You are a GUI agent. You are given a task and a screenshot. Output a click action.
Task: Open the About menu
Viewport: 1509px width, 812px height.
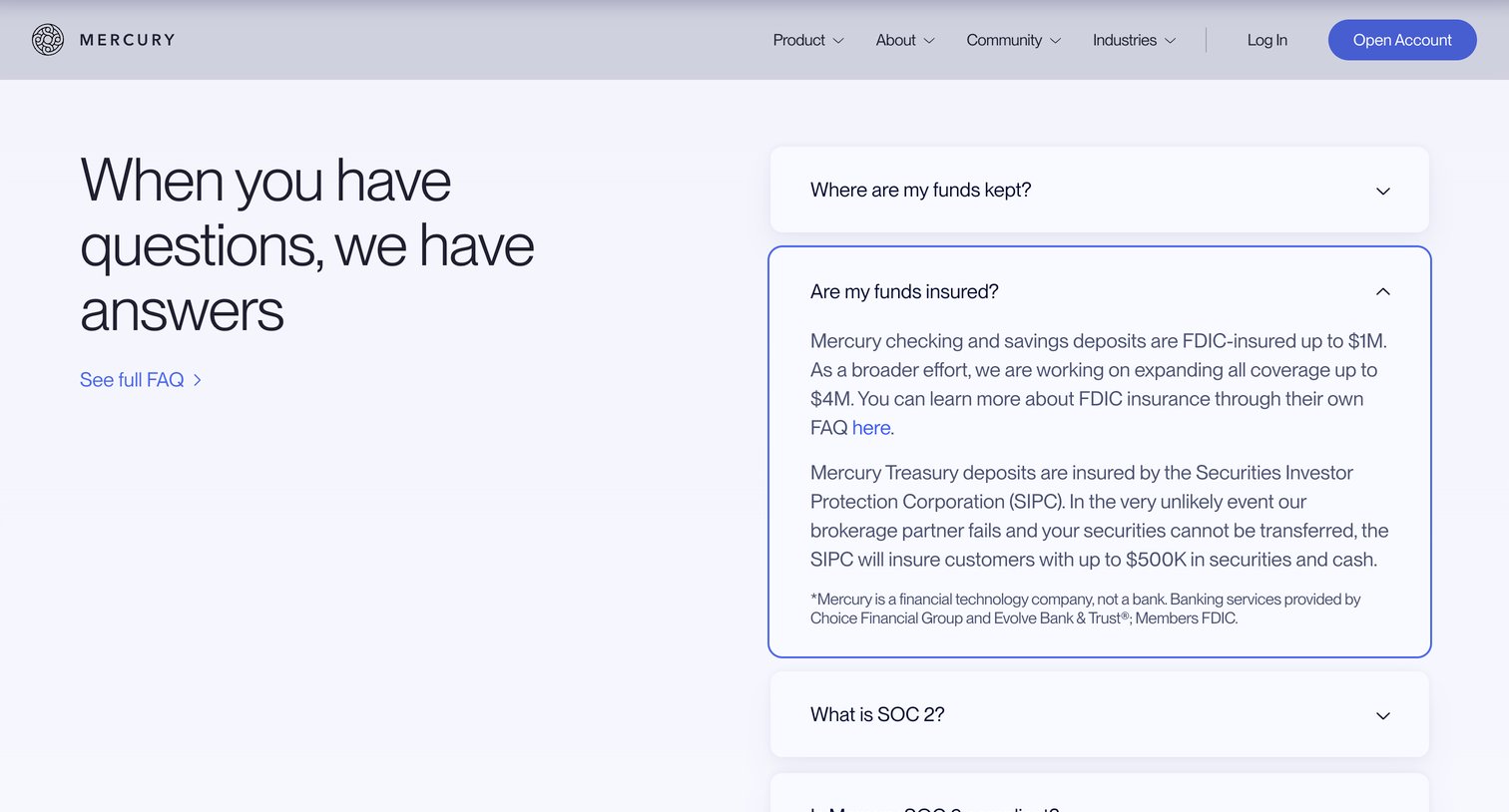click(x=905, y=40)
